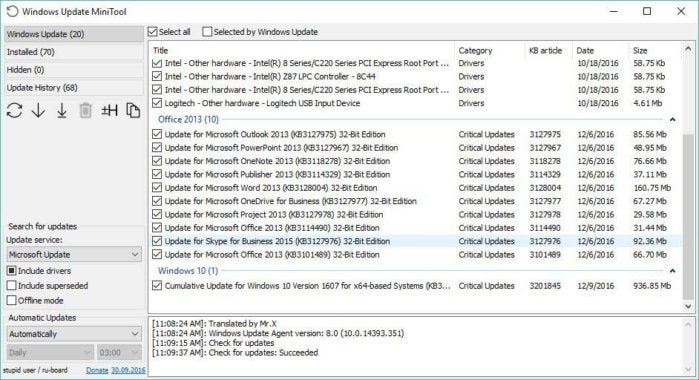The width and height of the screenshot is (699, 380).
Task: Enable Selected by Windows Update checkbox
Action: coord(207,32)
